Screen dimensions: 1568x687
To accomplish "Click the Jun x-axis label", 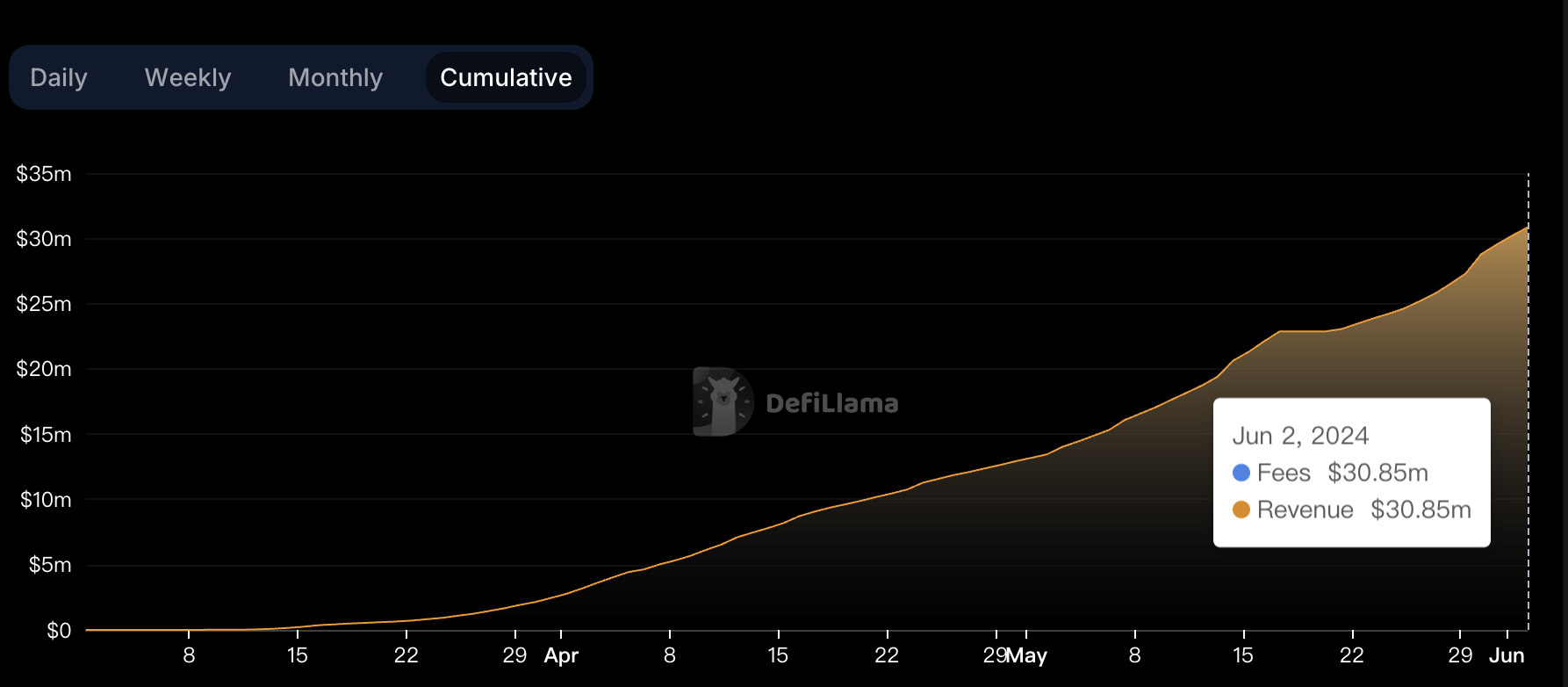I will (x=1507, y=655).
